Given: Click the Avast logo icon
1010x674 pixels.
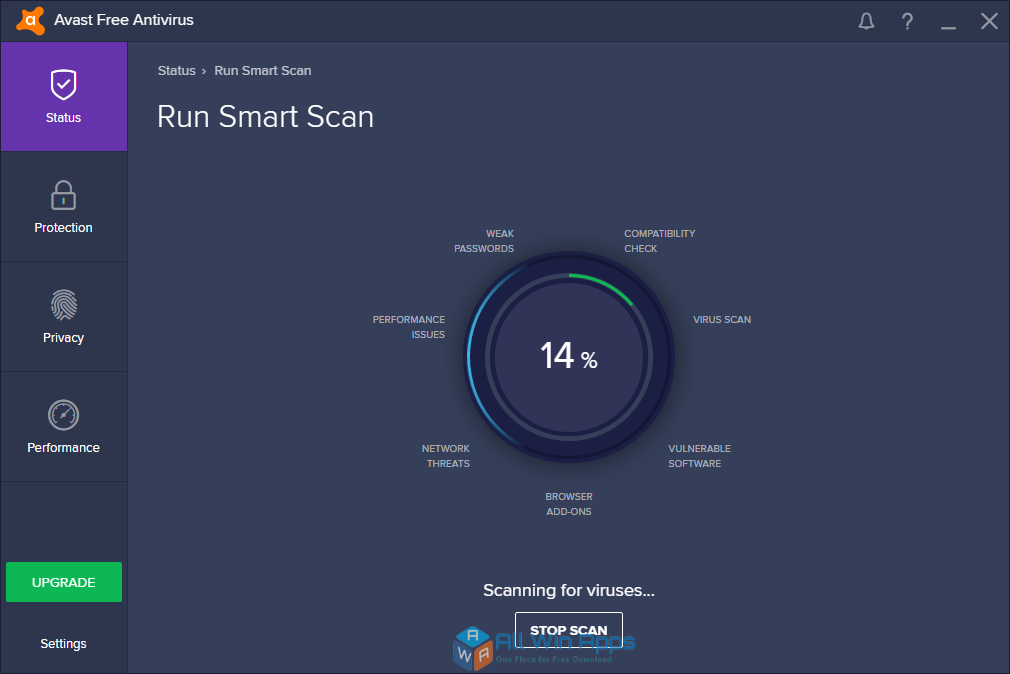Looking at the screenshot, I should click(30, 21).
